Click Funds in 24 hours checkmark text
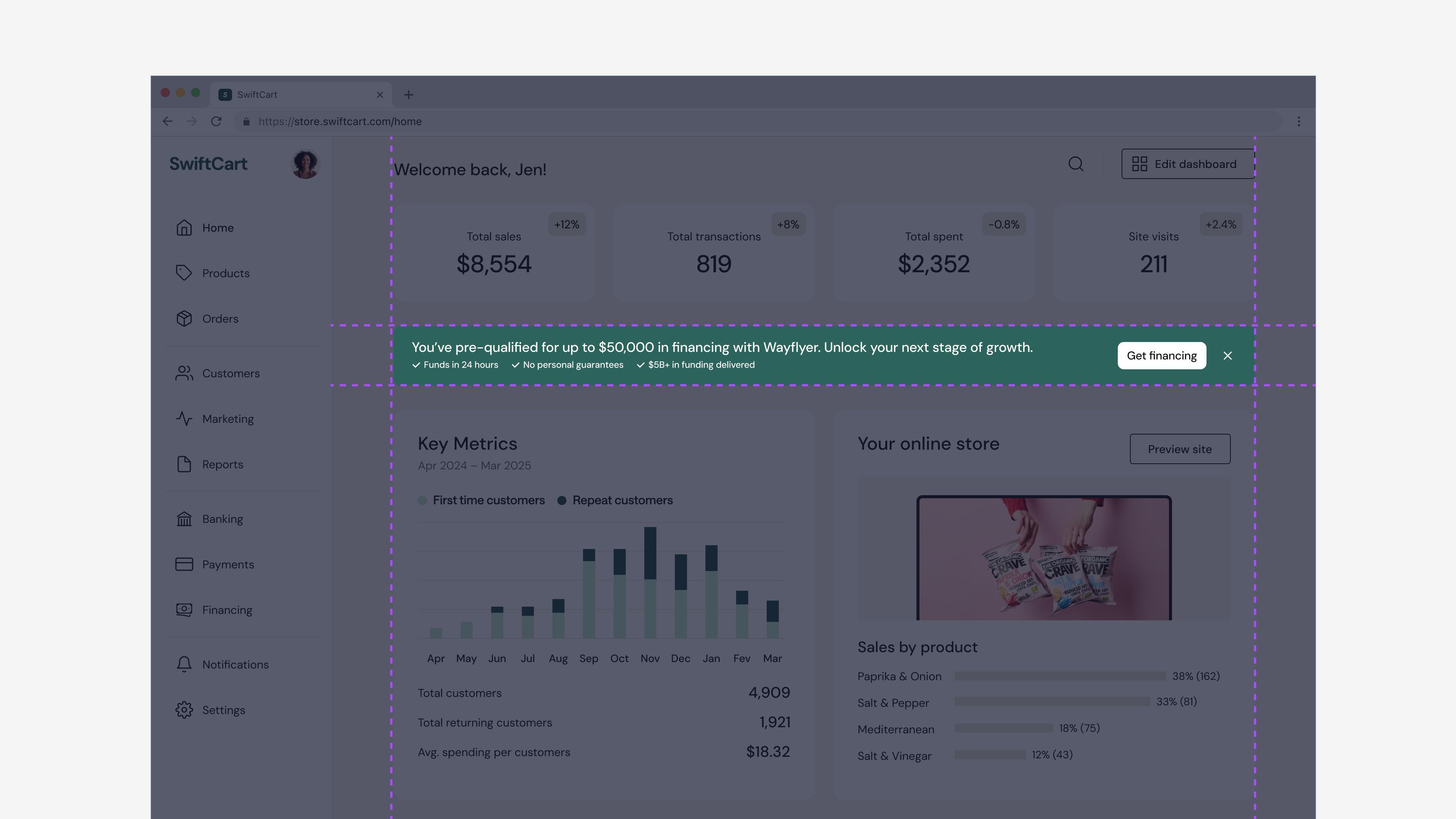This screenshot has height=819, width=1456. 455,365
